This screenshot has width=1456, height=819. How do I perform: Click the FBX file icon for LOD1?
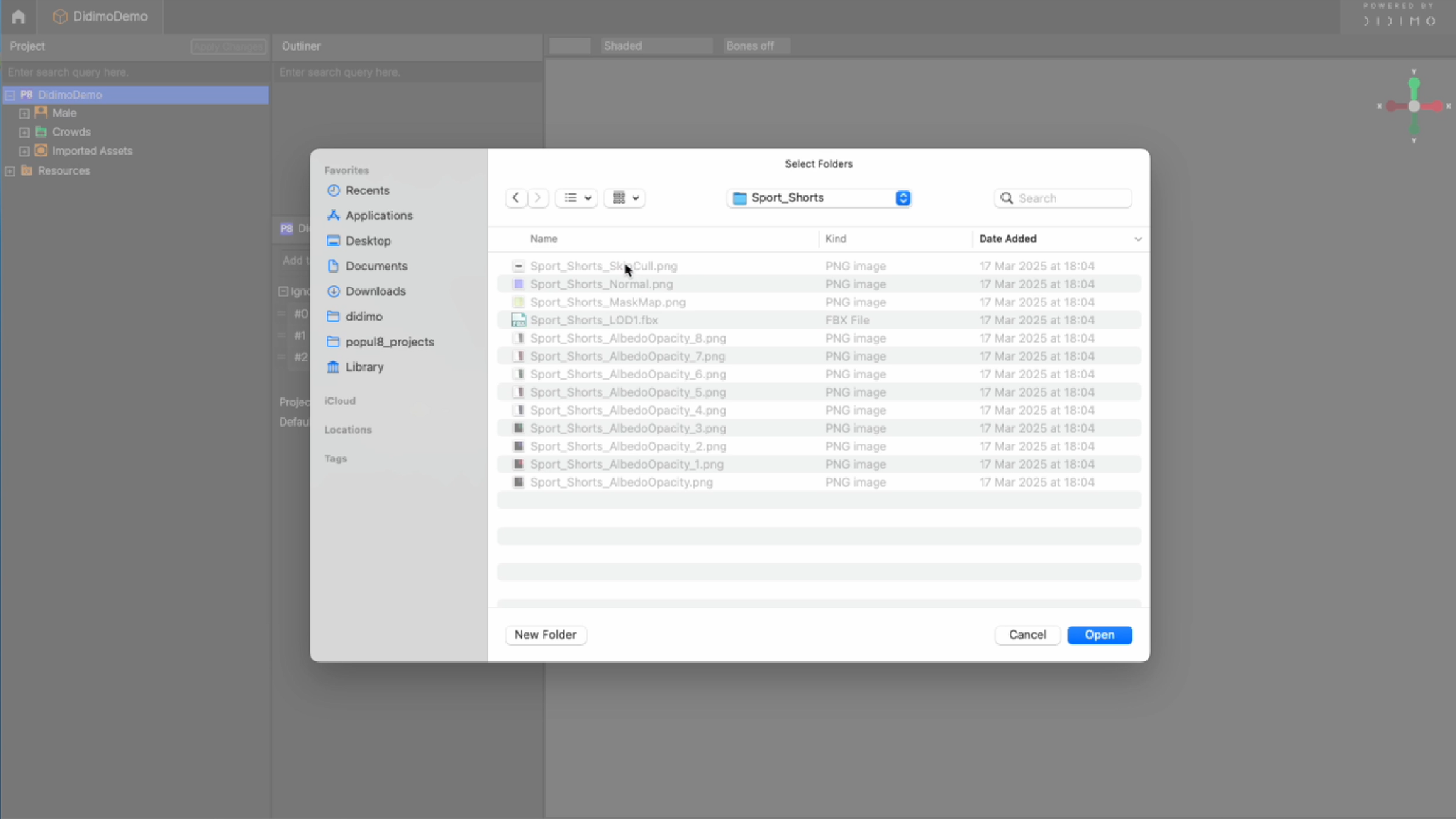[518, 320]
